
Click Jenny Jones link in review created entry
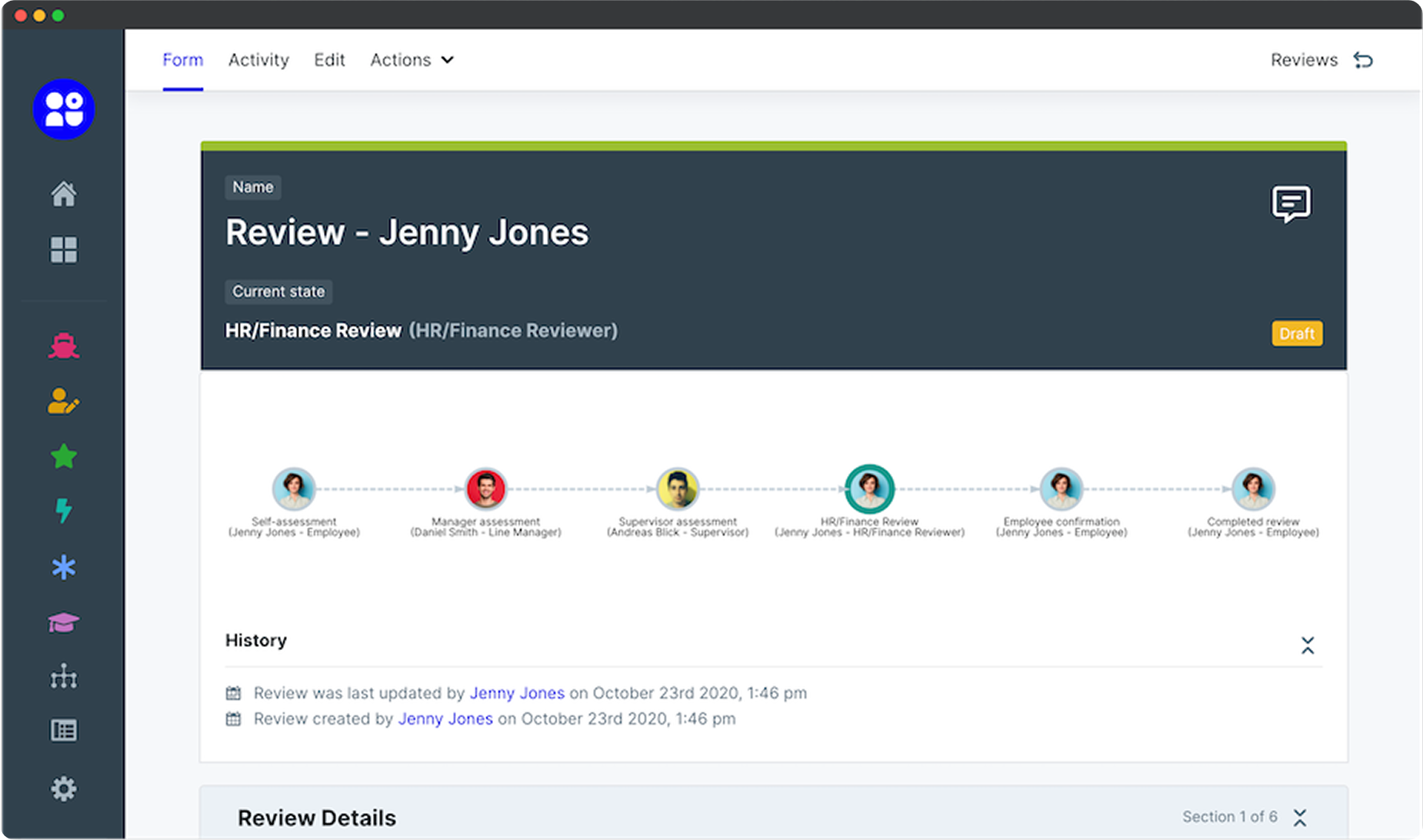click(445, 718)
